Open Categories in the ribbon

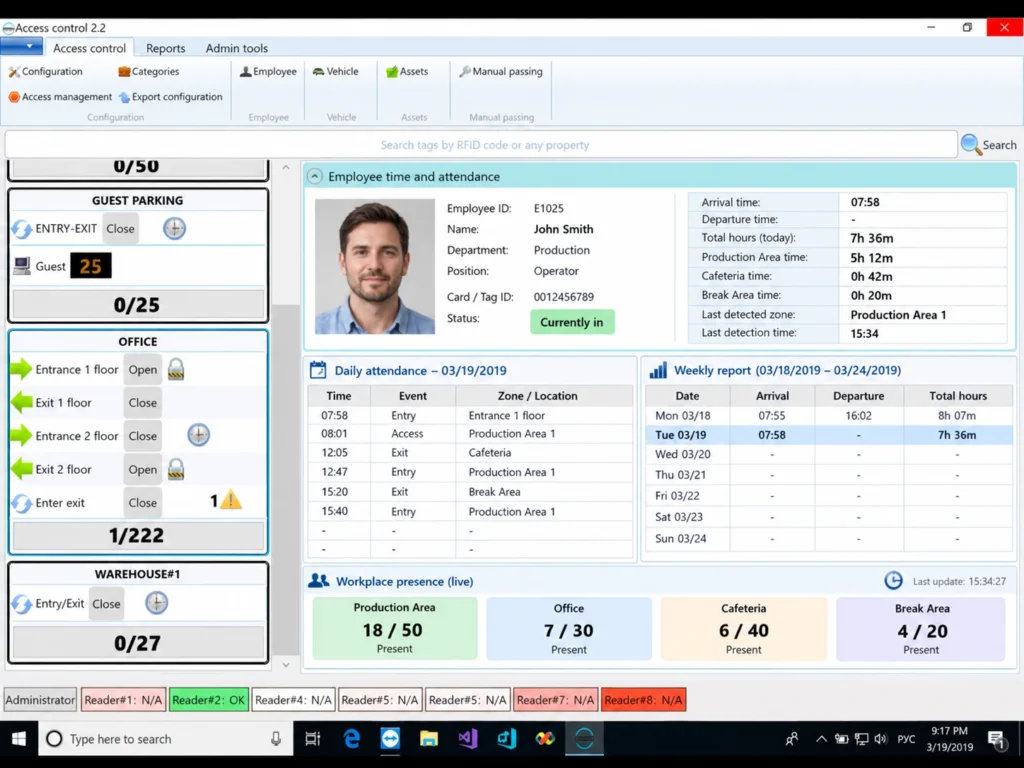[x=149, y=71]
